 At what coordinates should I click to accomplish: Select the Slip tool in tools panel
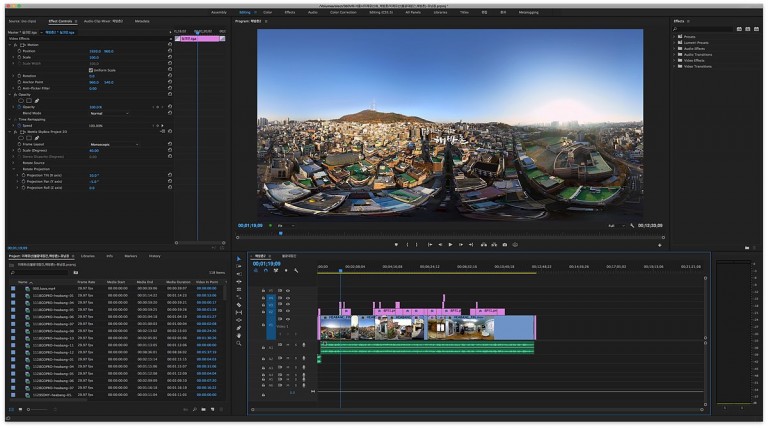[239, 312]
